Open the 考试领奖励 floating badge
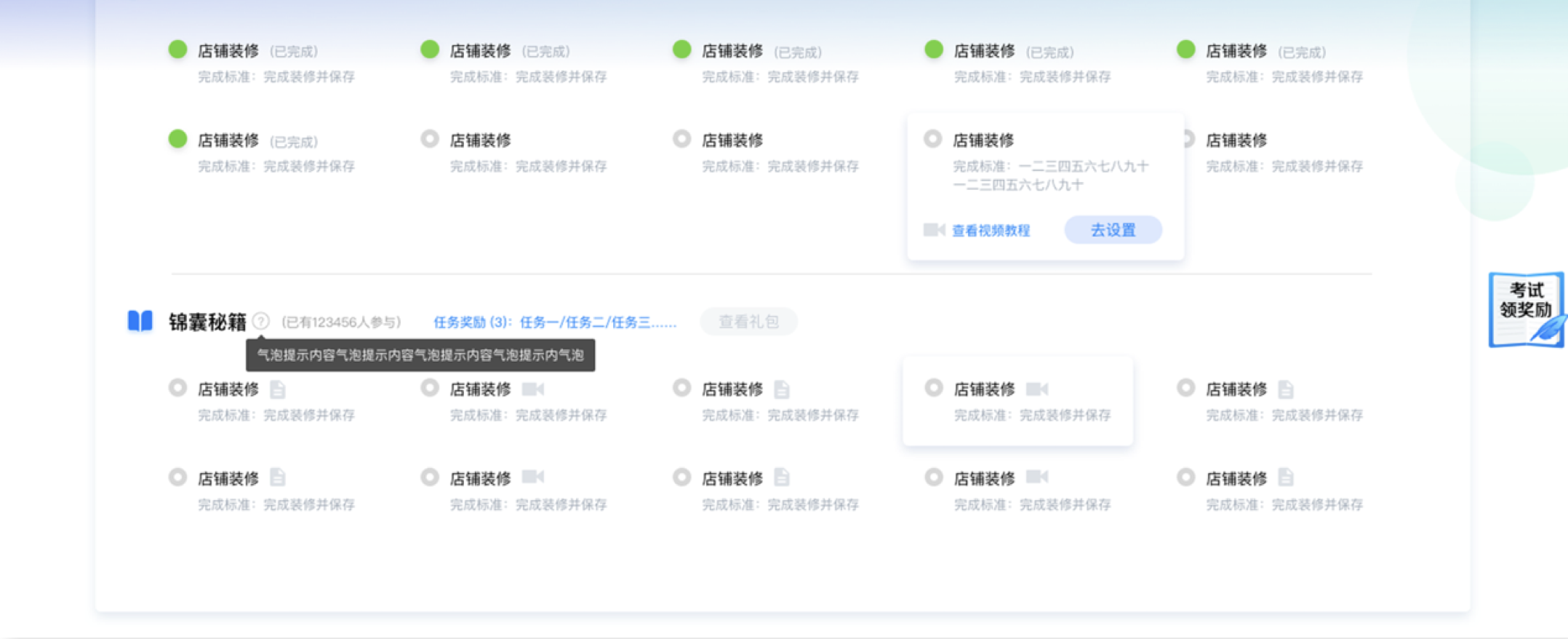 [x=1526, y=310]
